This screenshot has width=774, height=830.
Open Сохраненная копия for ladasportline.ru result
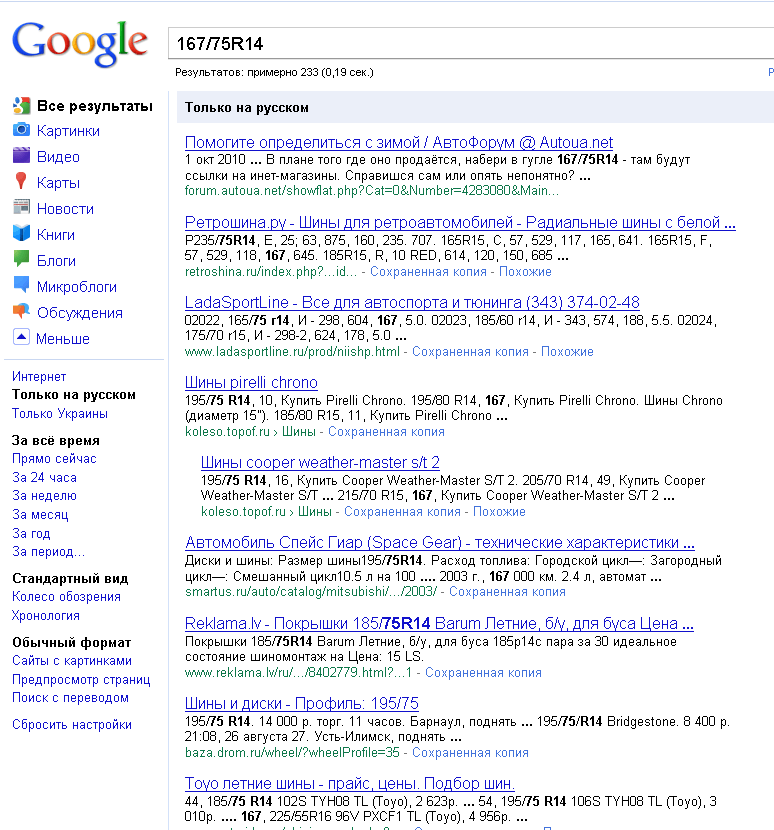click(x=470, y=351)
